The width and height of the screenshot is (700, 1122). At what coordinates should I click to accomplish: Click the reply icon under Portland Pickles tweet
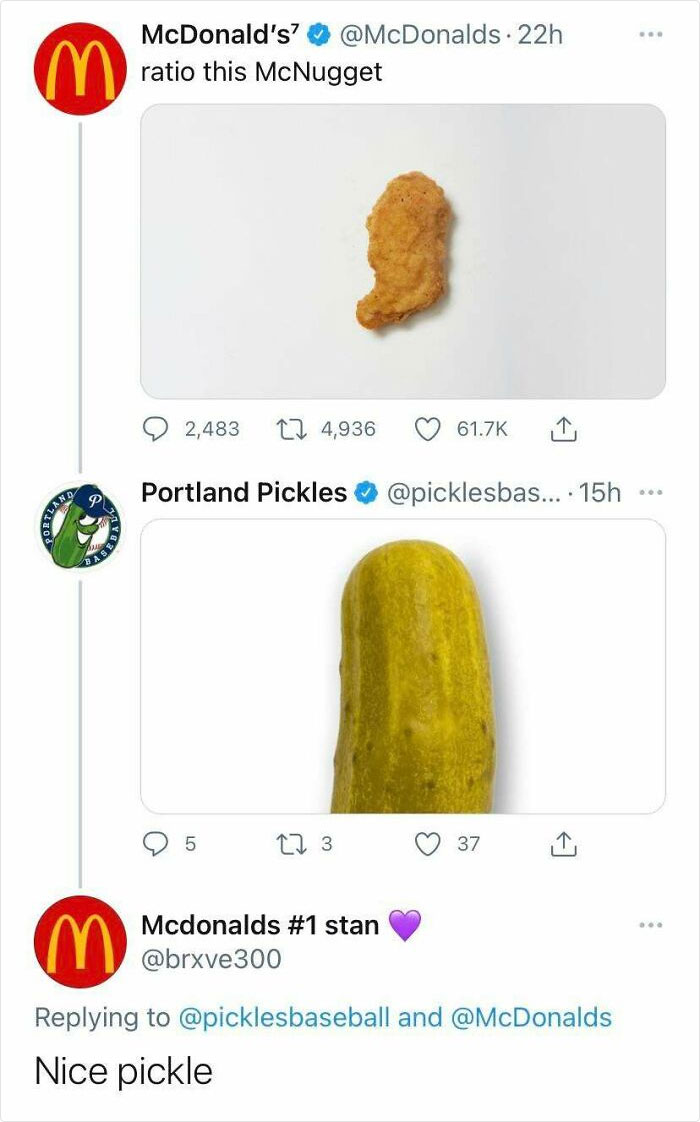coord(155,843)
